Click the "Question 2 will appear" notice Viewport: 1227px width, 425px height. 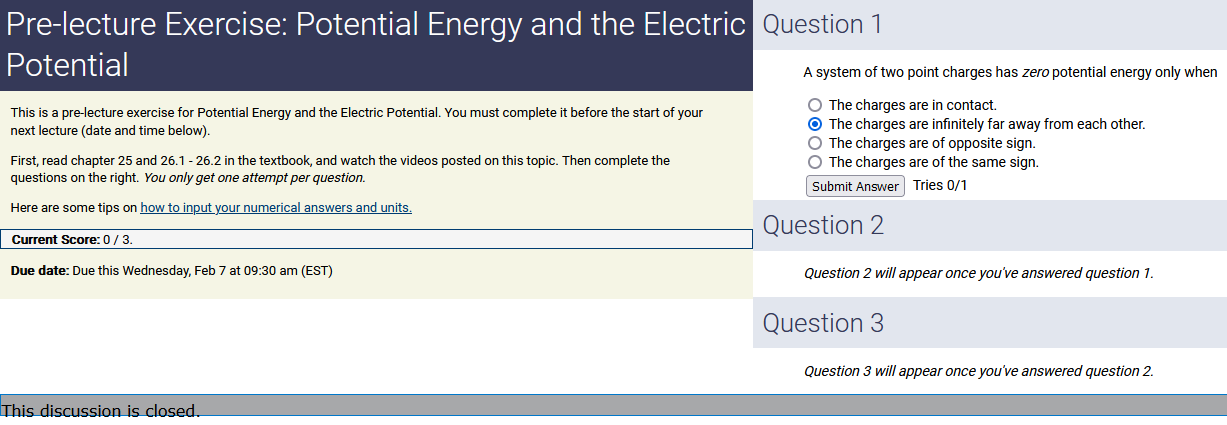978,273
